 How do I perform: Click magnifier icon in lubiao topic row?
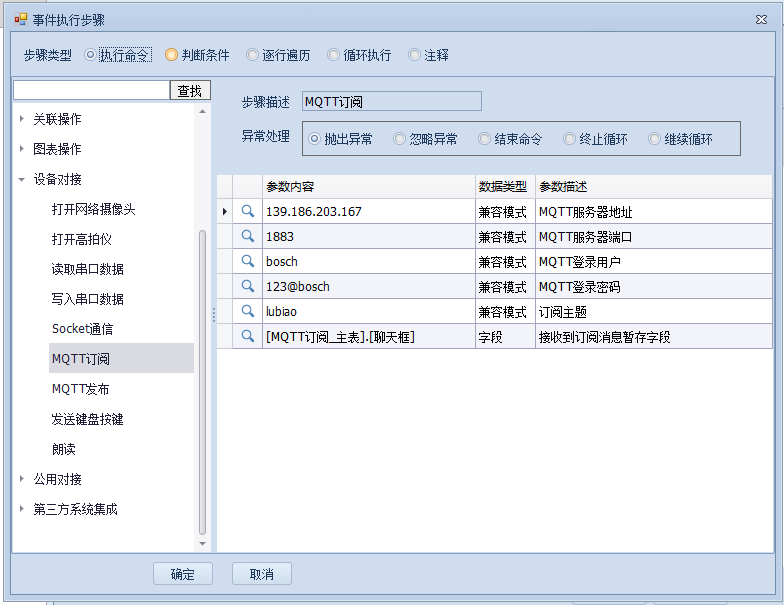247,311
